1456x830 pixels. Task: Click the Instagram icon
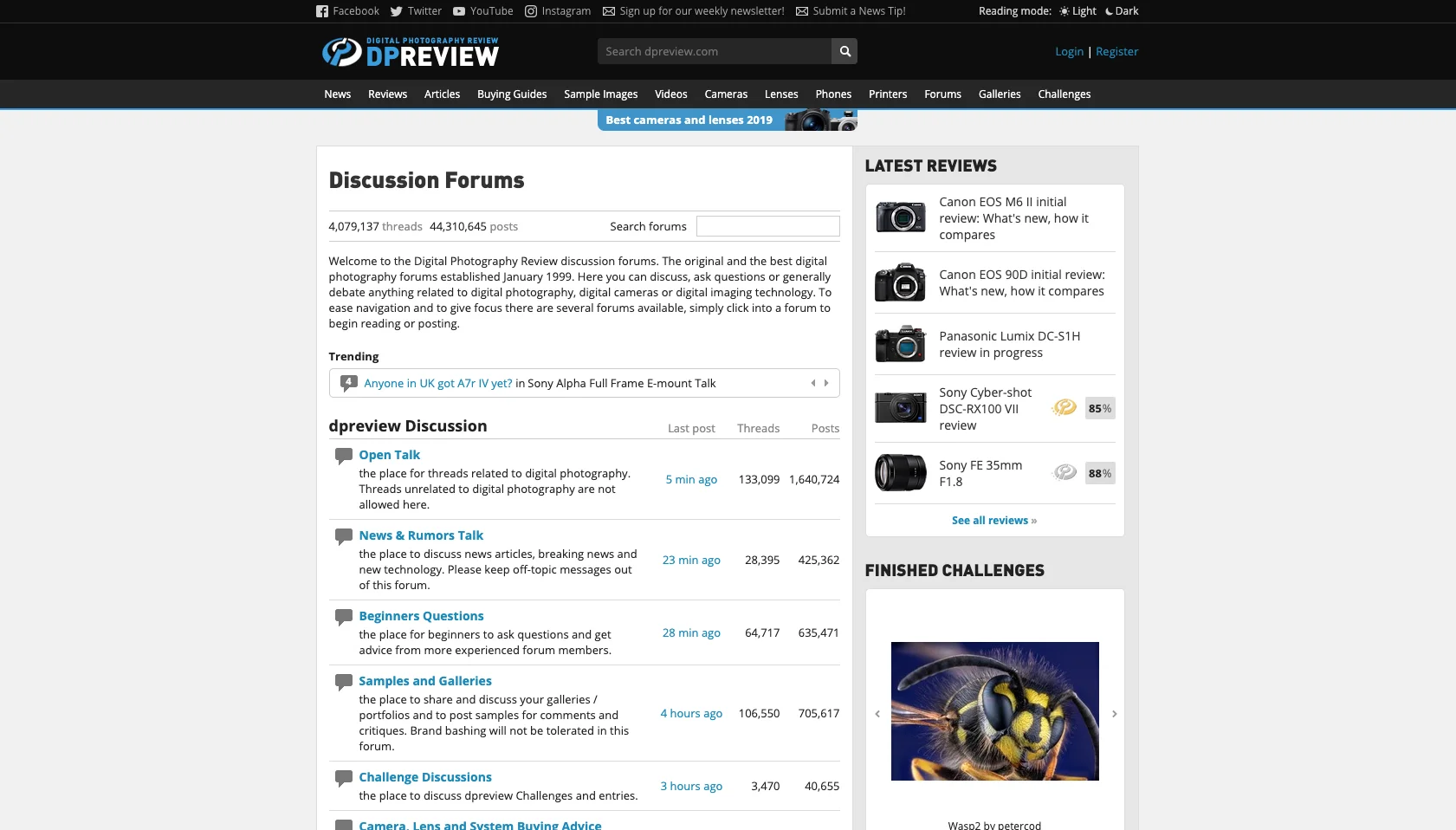click(x=531, y=11)
